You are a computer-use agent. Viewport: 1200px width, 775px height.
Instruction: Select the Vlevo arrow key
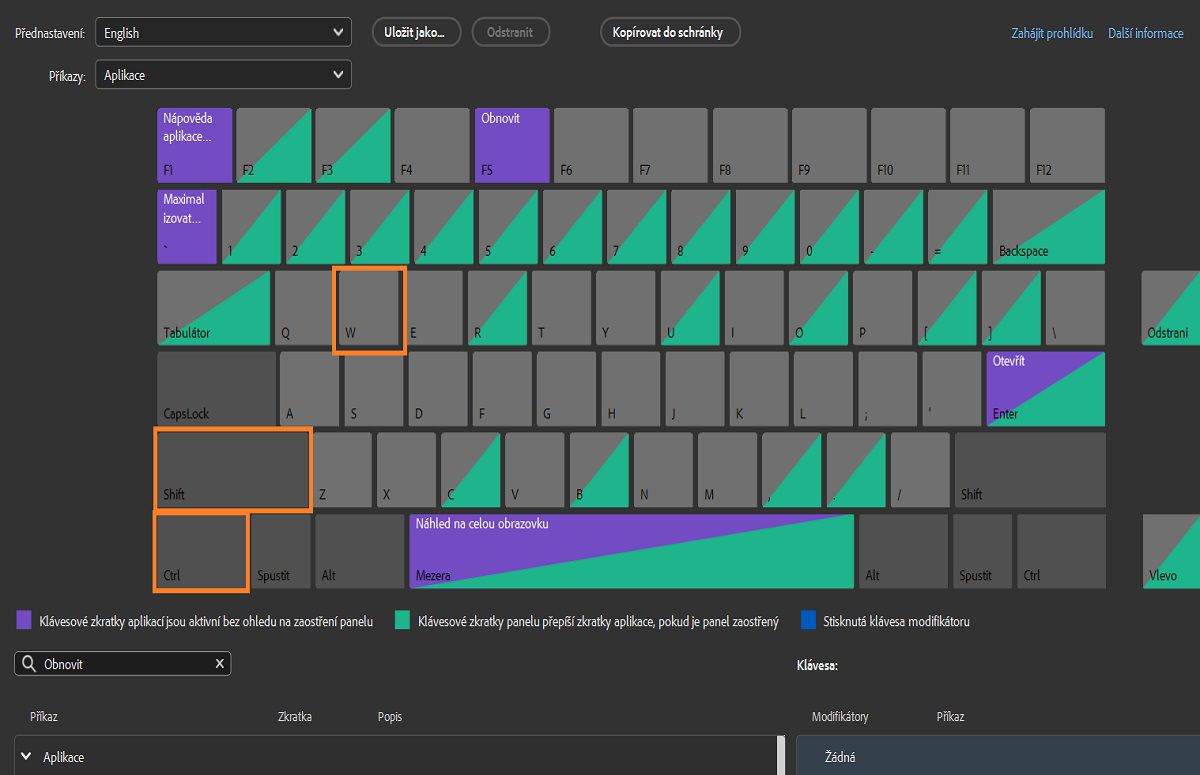[1171, 551]
